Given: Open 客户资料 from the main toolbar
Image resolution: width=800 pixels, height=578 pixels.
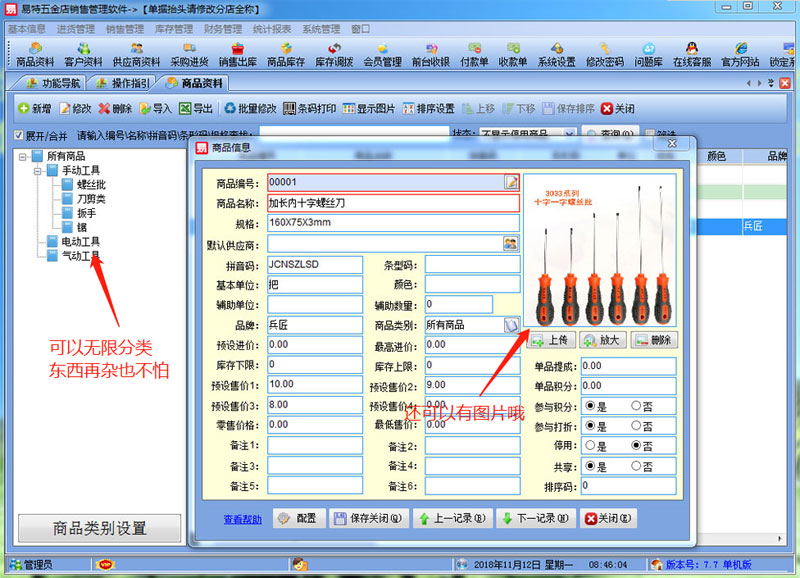Looking at the screenshot, I should tap(84, 54).
